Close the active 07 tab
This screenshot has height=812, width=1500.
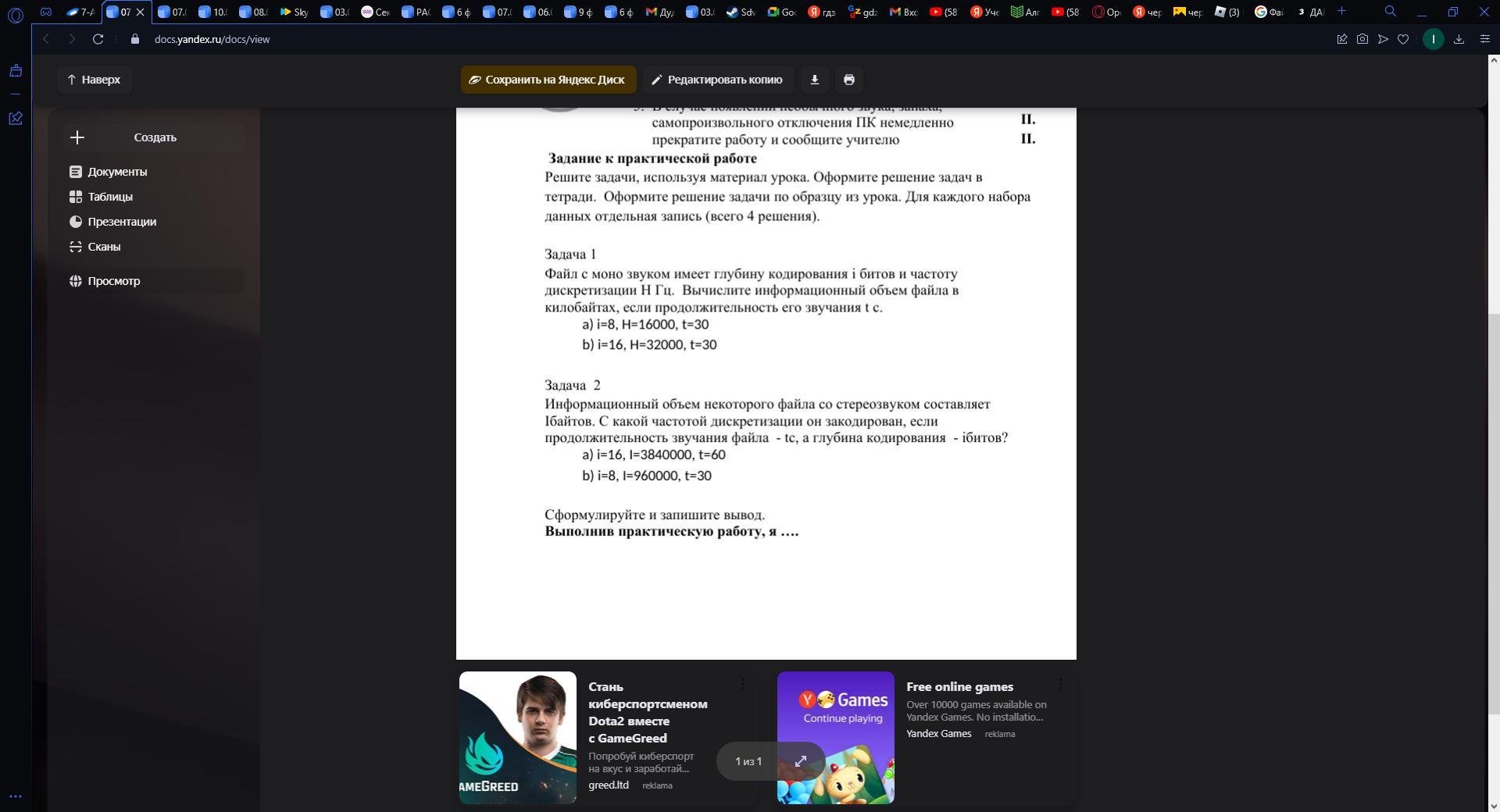tap(141, 12)
